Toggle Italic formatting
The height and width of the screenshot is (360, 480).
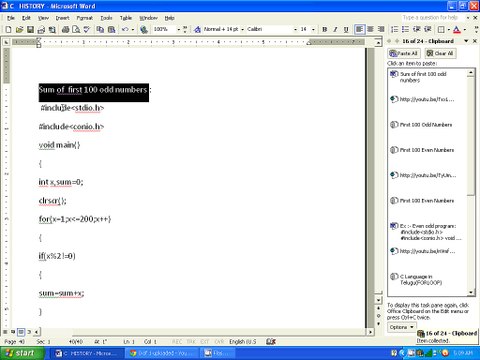pos(335,29)
